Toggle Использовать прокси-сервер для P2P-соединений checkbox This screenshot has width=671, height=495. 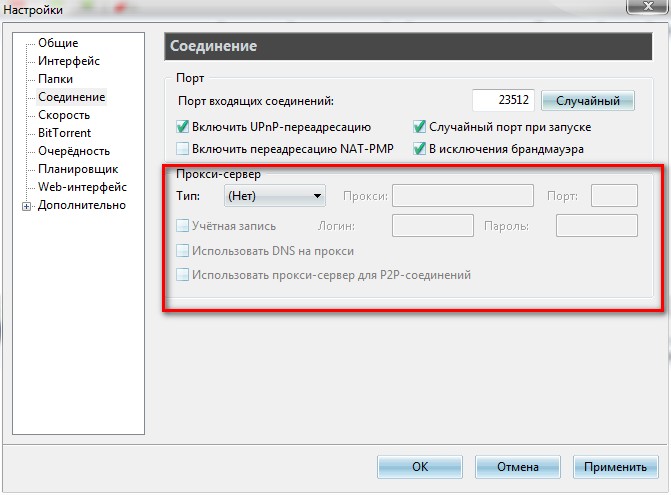coord(182,274)
